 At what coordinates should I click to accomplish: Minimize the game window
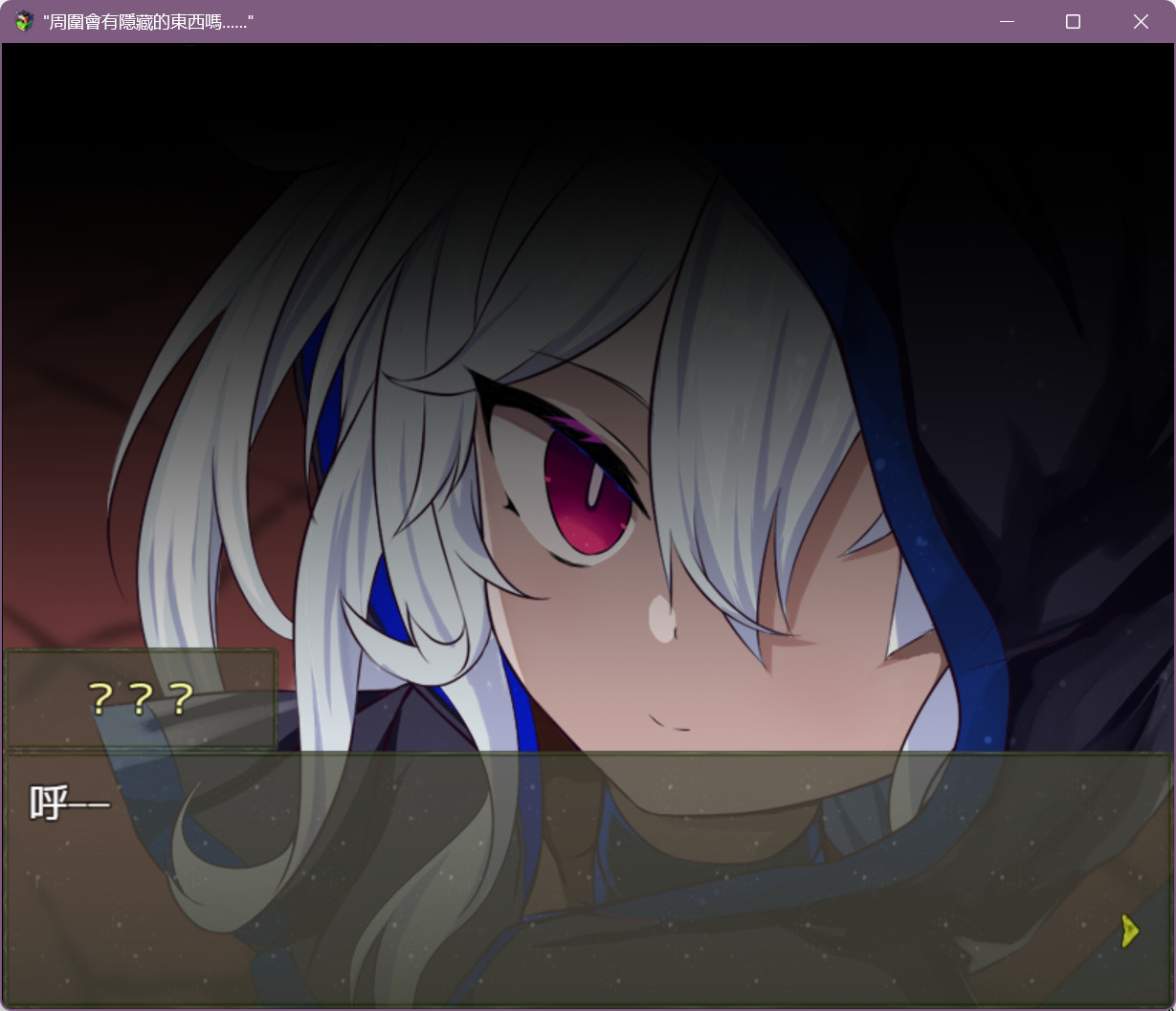coord(1007,21)
